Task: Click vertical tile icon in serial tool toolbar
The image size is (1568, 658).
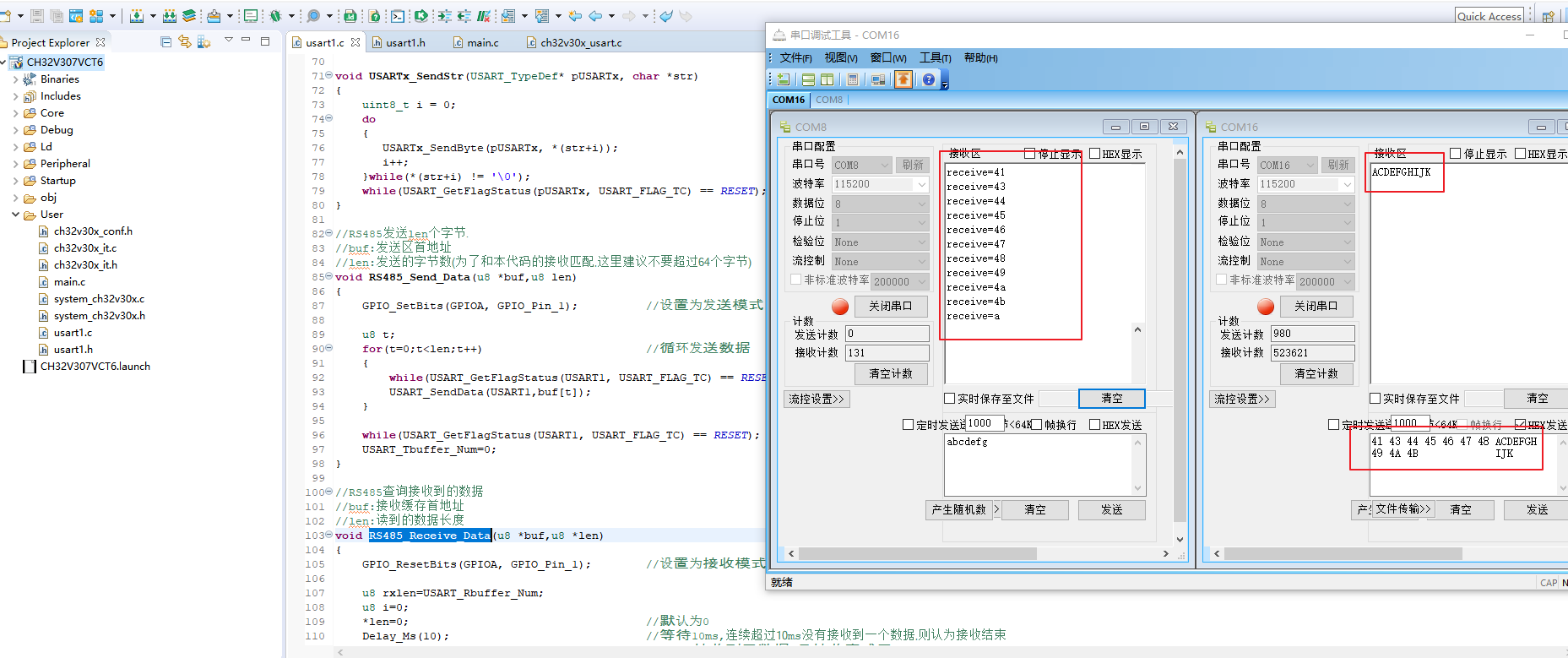Action: tap(827, 79)
